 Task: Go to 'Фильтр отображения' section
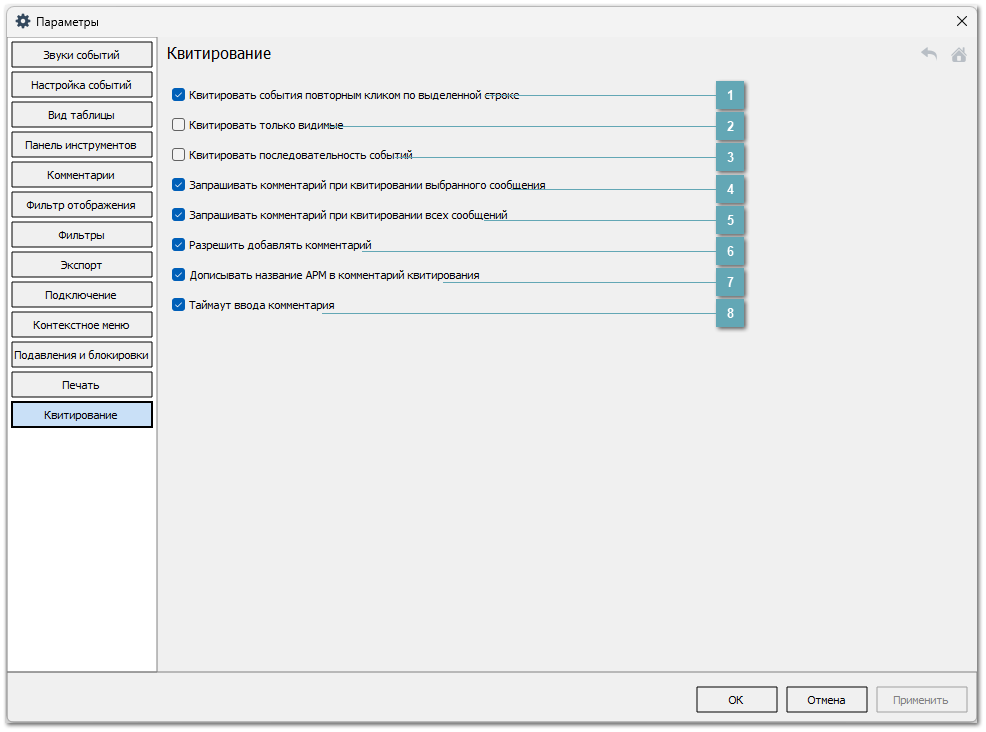click(x=82, y=205)
